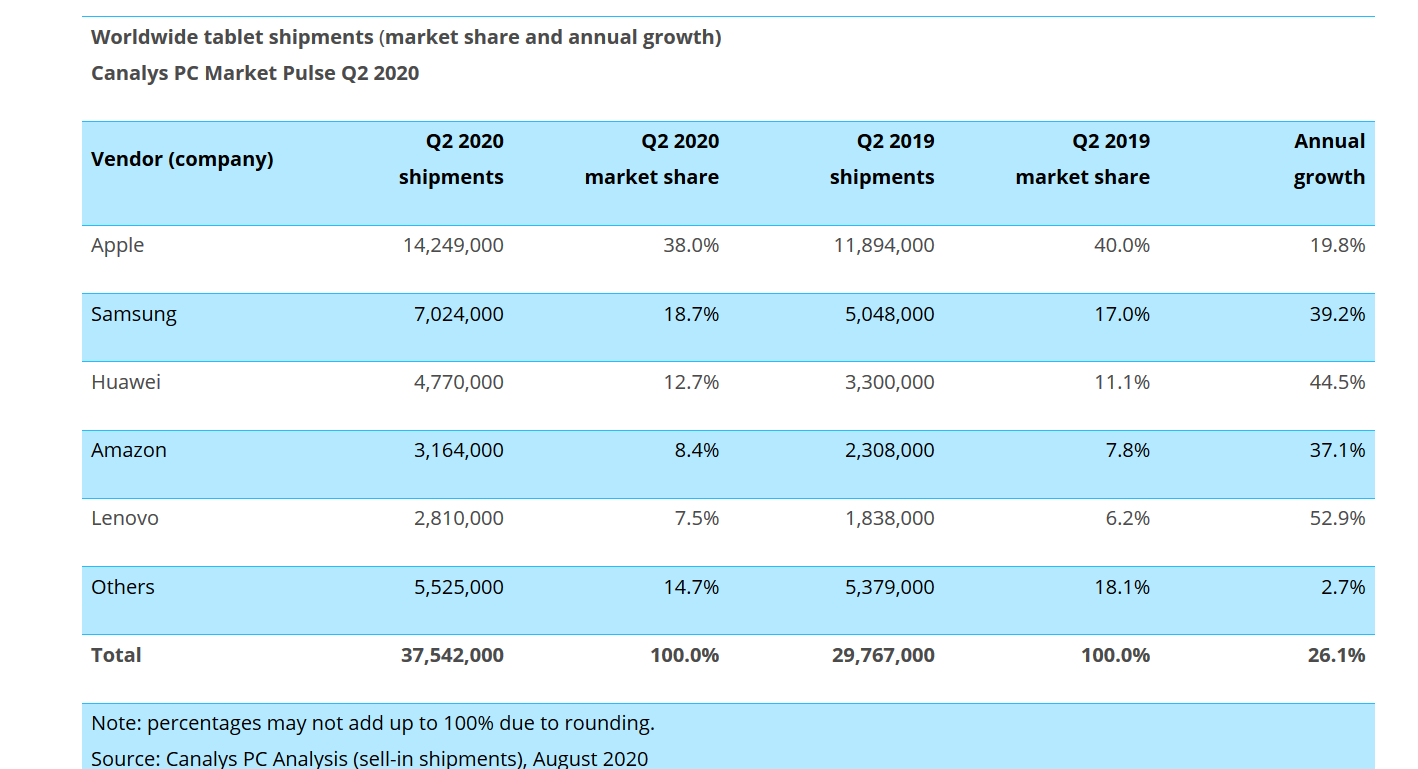Click the total 29,767,000 shipments value
This screenshot has height=769, width=1418.
click(883, 655)
